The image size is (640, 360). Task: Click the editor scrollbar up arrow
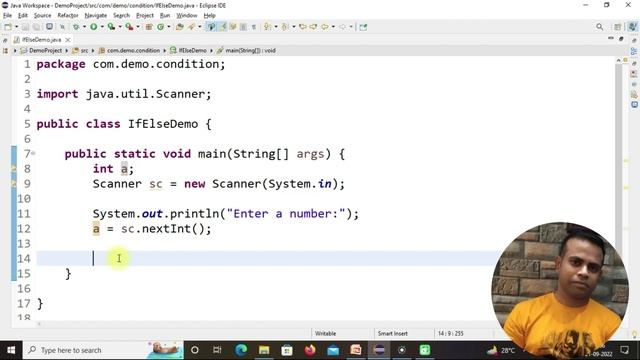618,60
